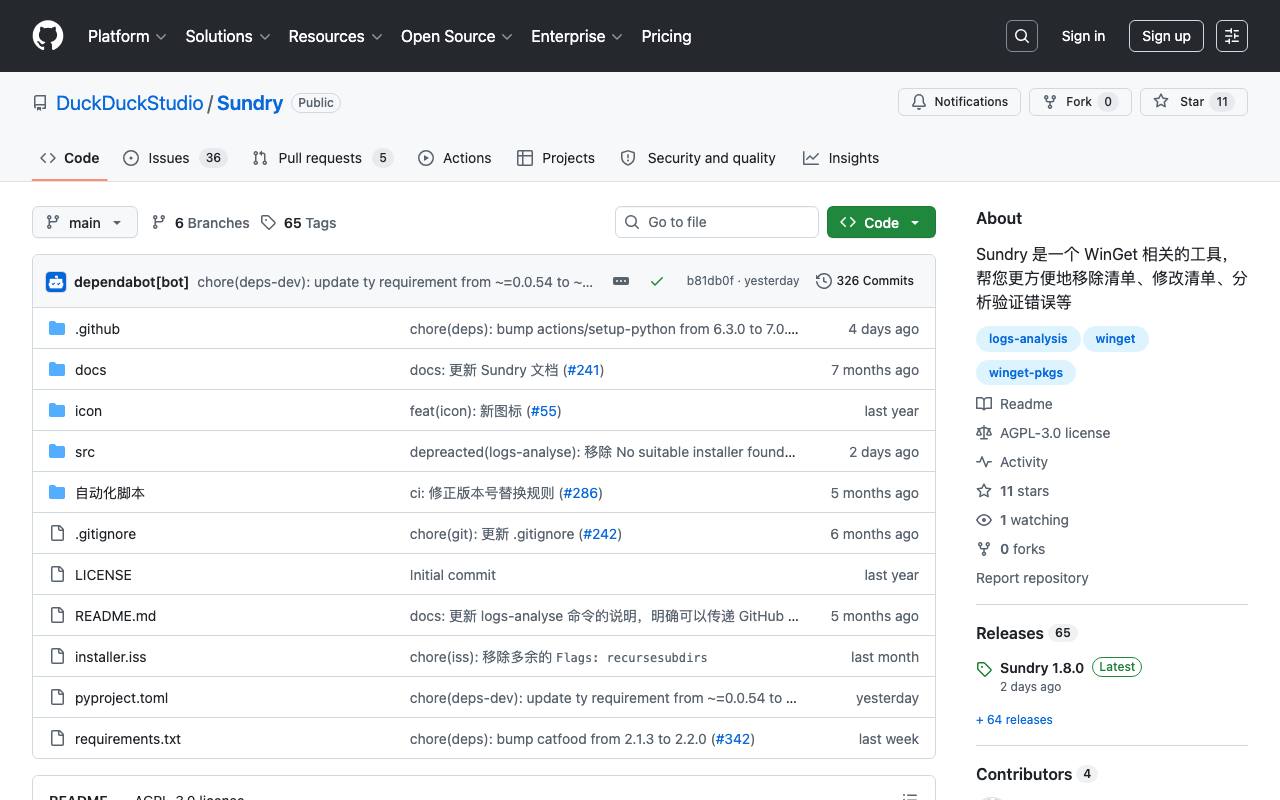Open installer.iss file icon
Viewport: 1280px width, 800px height.
(x=57, y=657)
